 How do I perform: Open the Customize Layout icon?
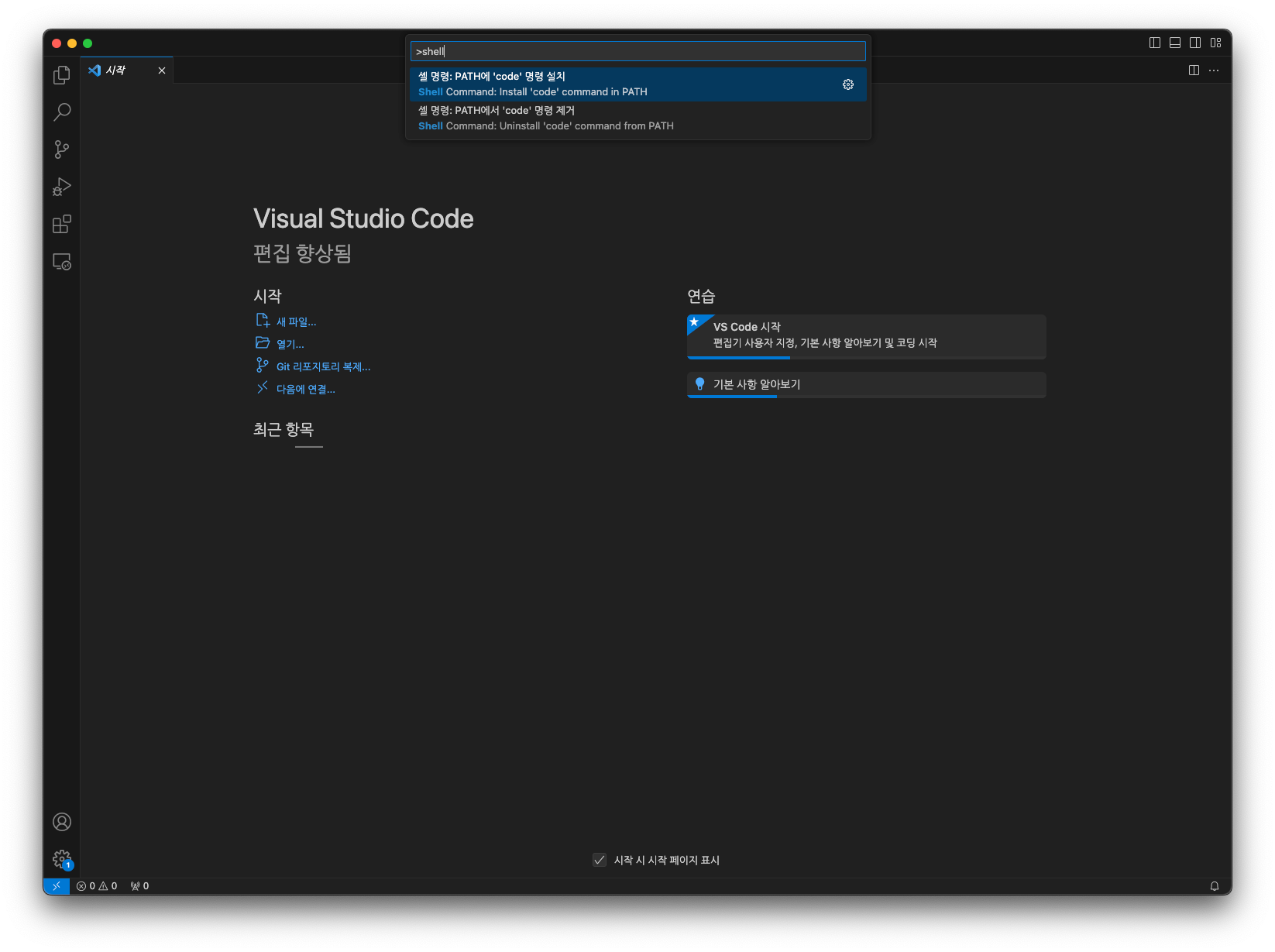pos(1216,43)
